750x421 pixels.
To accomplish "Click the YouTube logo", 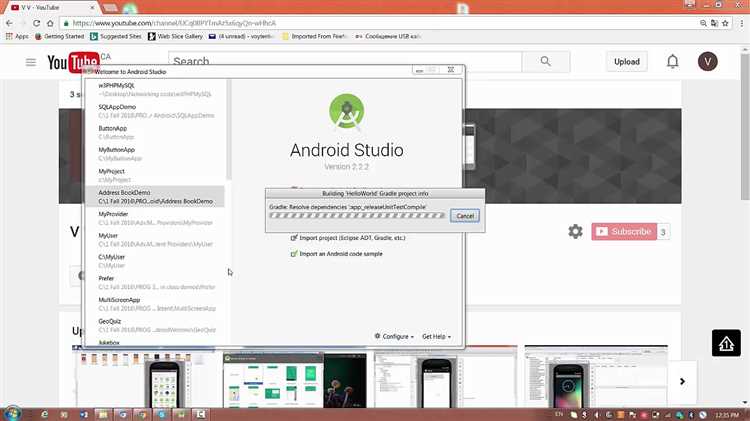I will (x=73, y=62).
